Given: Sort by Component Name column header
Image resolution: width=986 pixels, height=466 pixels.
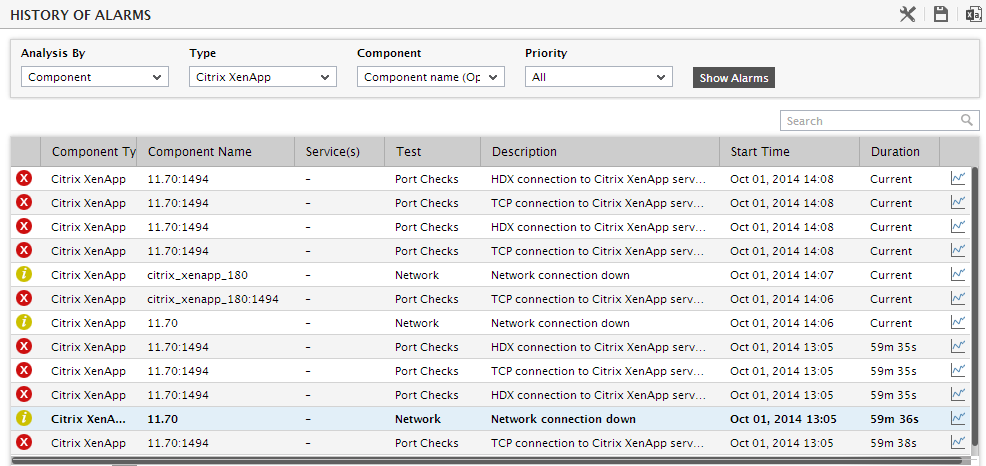Looking at the screenshot, I should tap(215, 152).
